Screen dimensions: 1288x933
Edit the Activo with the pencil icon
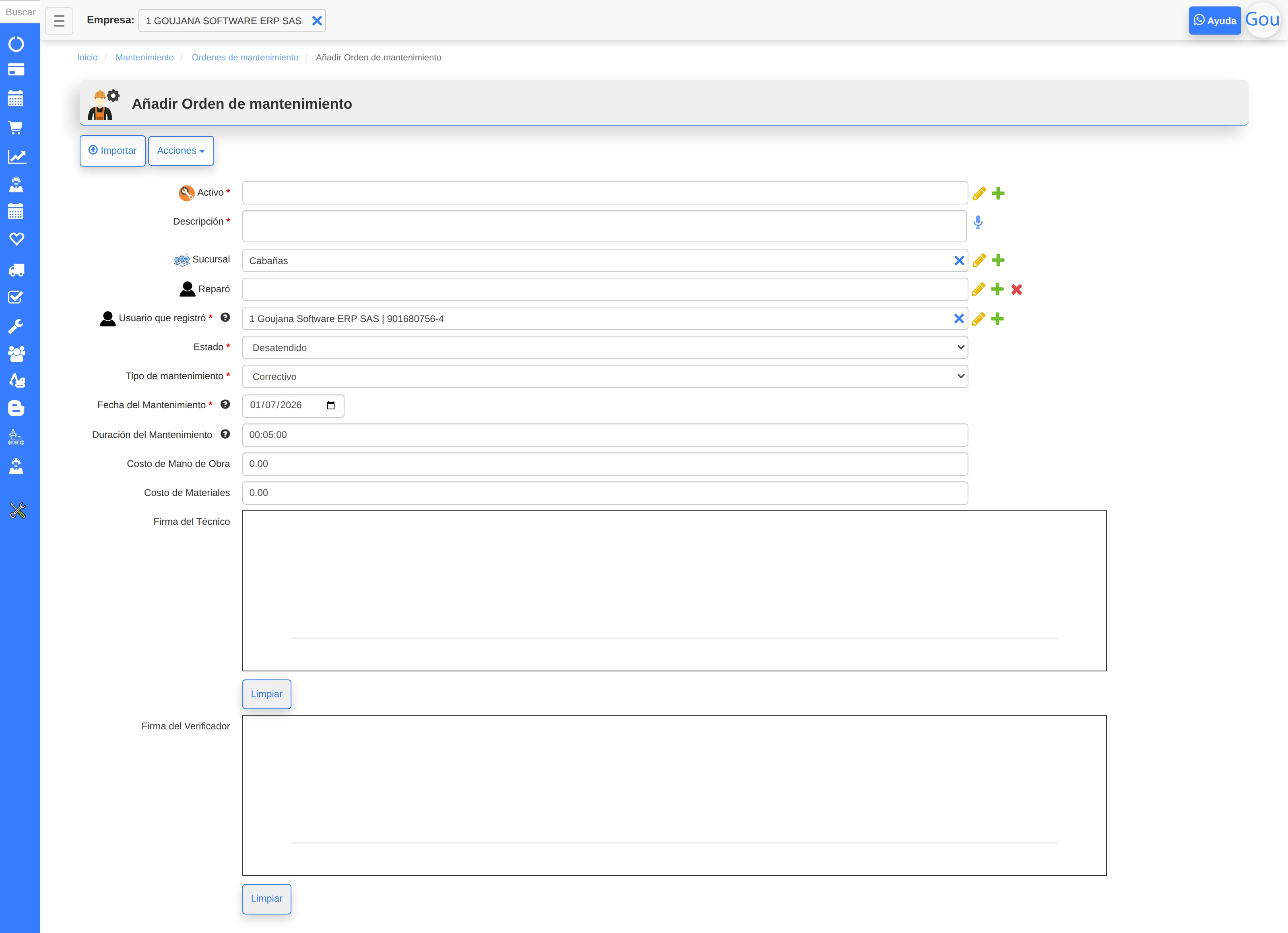(979, 194)
